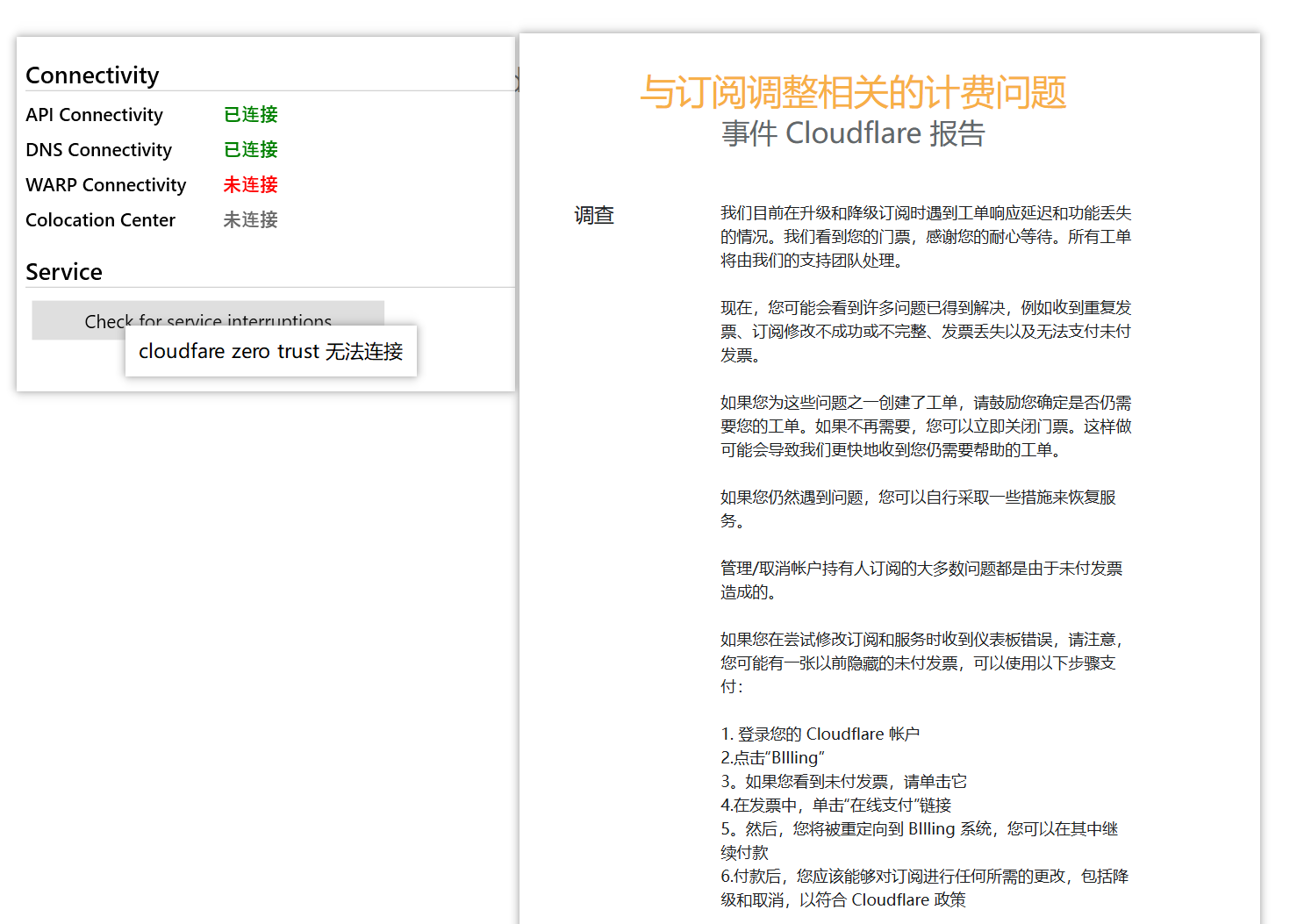Click the paragraph starting 管理/取消帐户持有人

click(921, 580)
